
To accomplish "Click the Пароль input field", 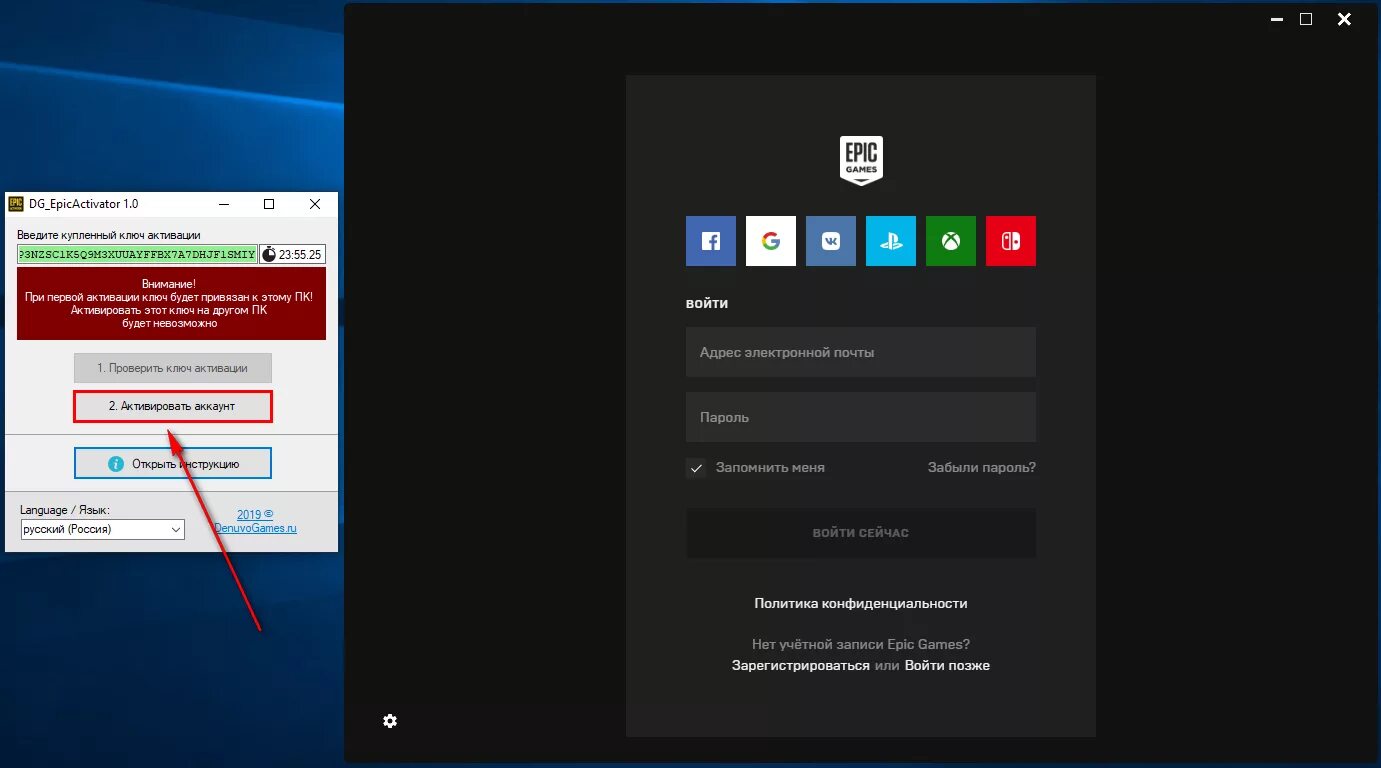I will click(x=861, y=417).
